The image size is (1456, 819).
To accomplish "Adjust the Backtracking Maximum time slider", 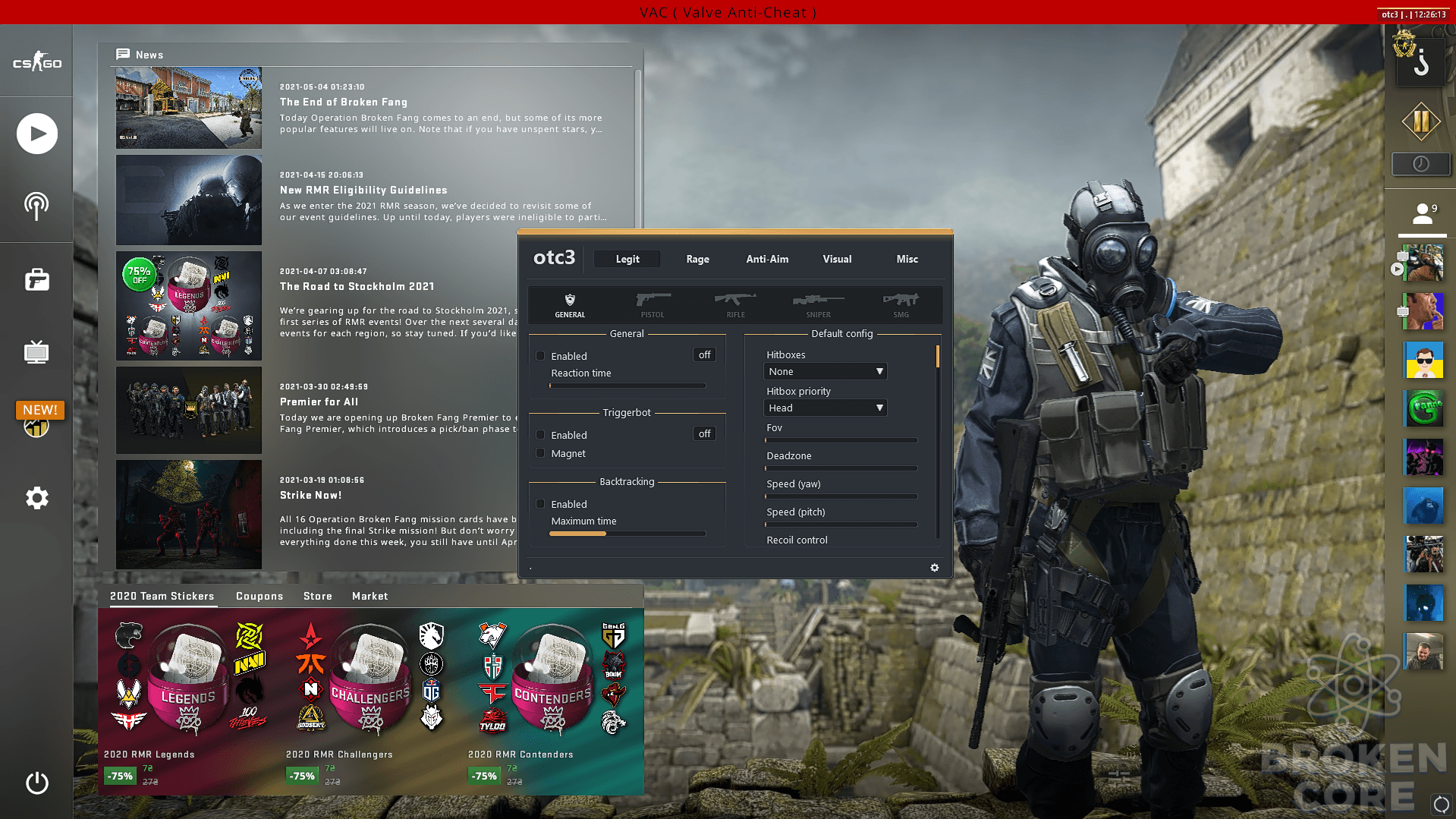I will [x=627, y=534].
